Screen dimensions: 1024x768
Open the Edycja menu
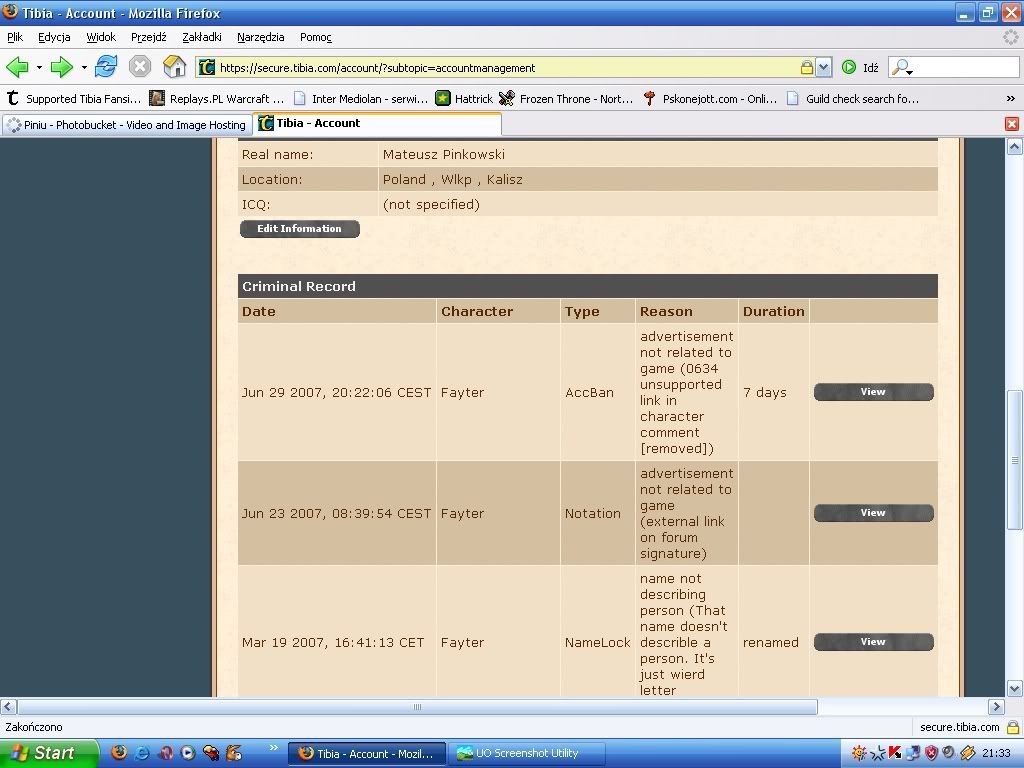[54, 37]
